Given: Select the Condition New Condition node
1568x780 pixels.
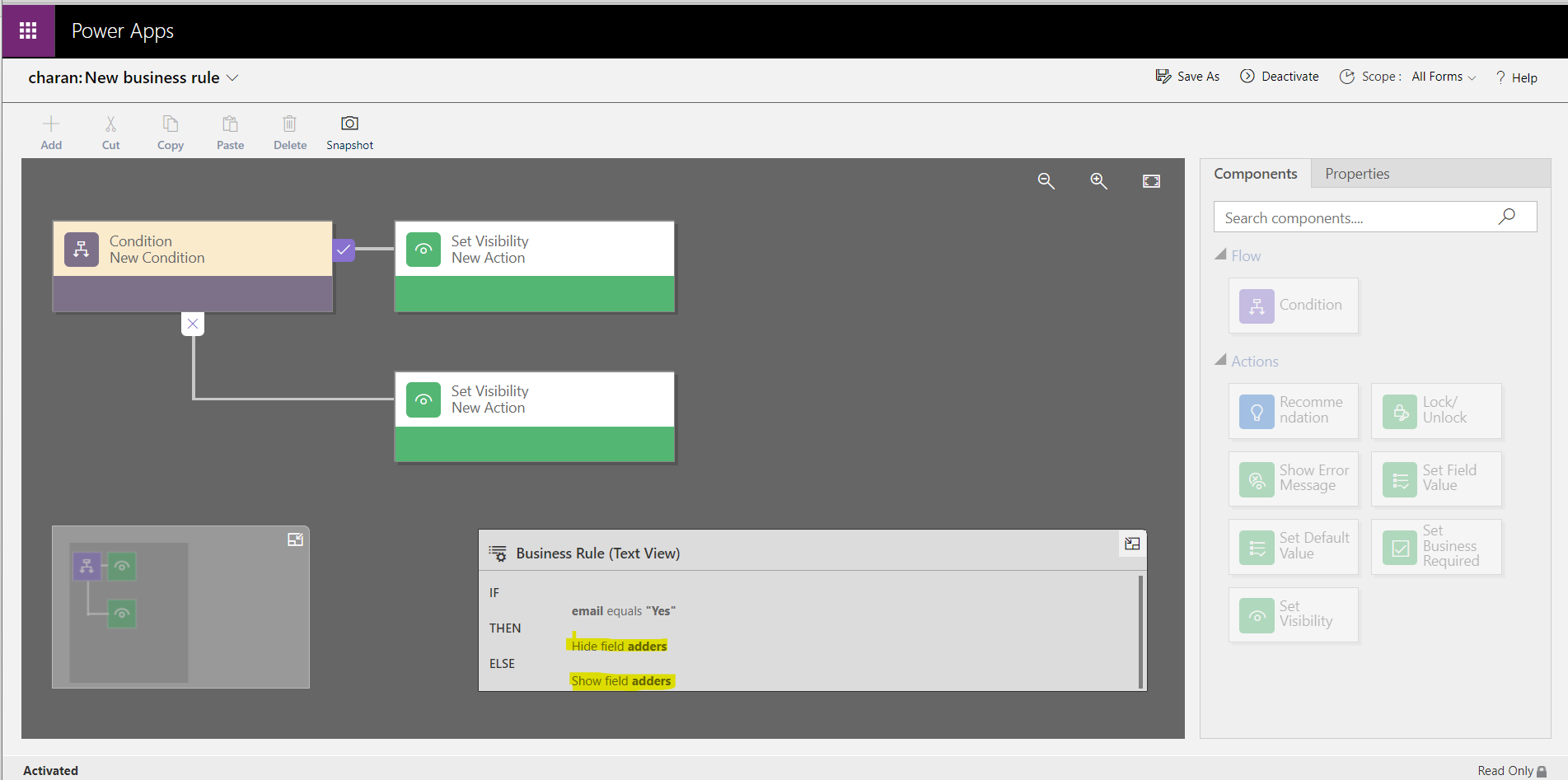Looking at the screenshot, I should pyautogui.click(x=193, y=266).
